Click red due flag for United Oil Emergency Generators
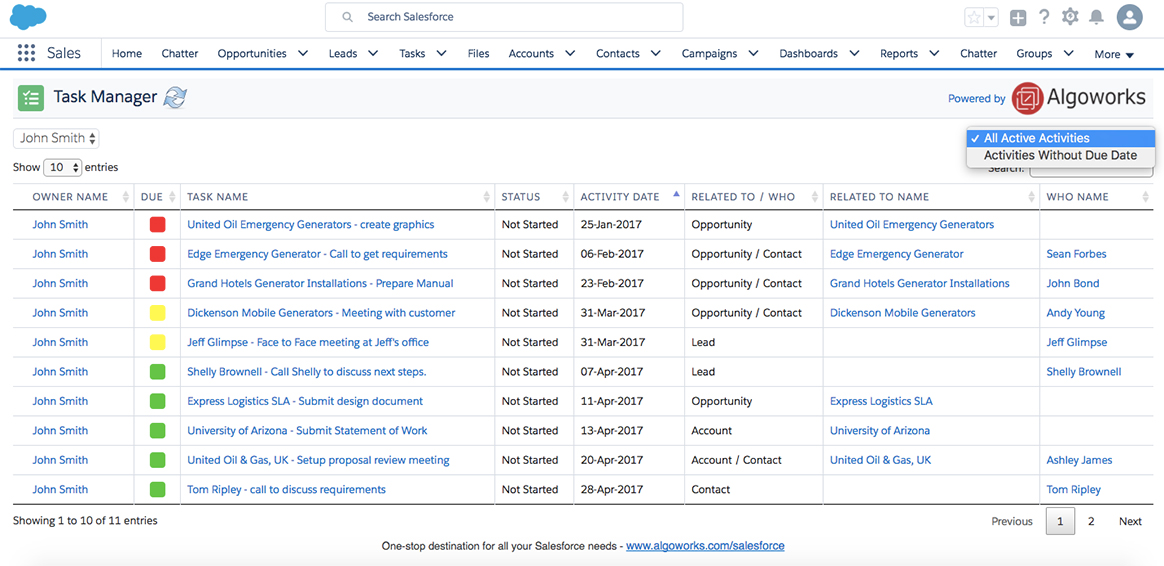 [x=157, y=224]
